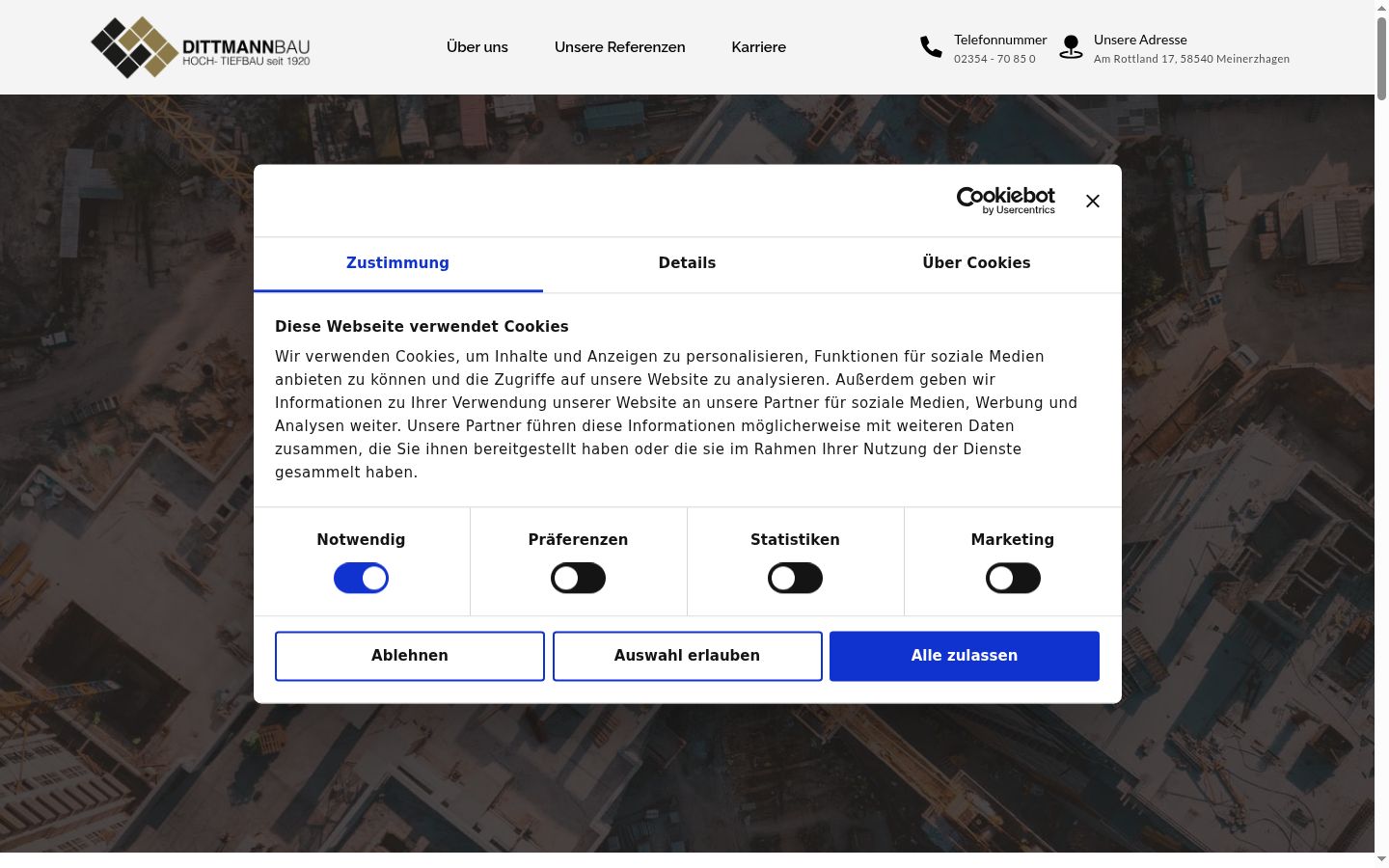The width and height of the screenshot is (1389, 868).
Task: Click the Notwendig label
Action: point(361,540)
